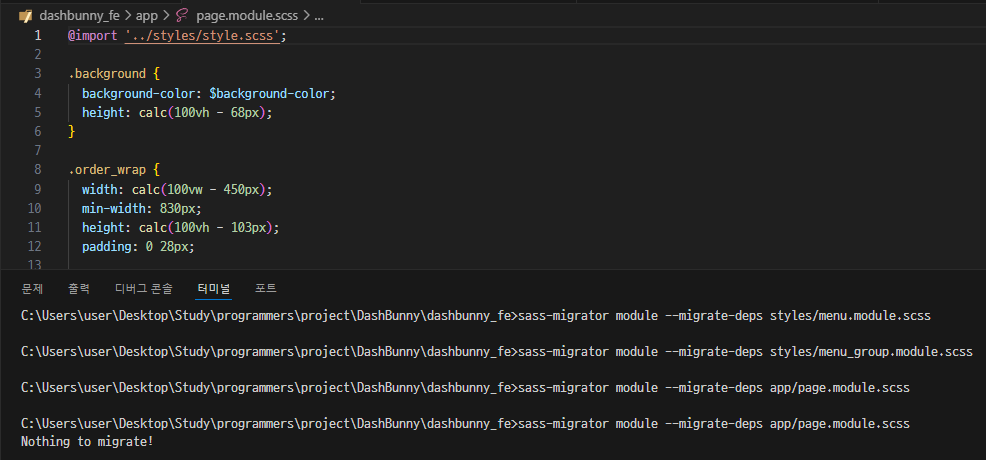Viewport: 986px width, 460px height.
Task: Click 'Nothing to migrate!' terminal output
Action: pyautogui.click(x=87, y=442)
